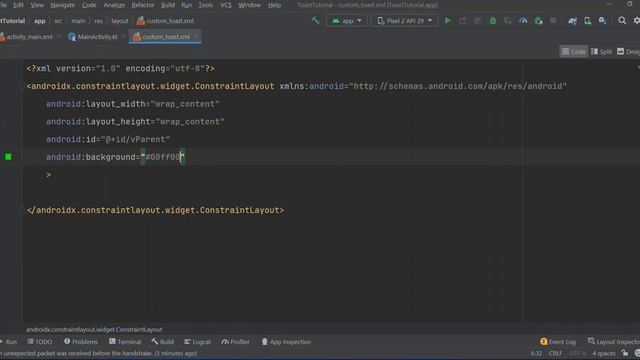Switch editor to Split view

602,51
